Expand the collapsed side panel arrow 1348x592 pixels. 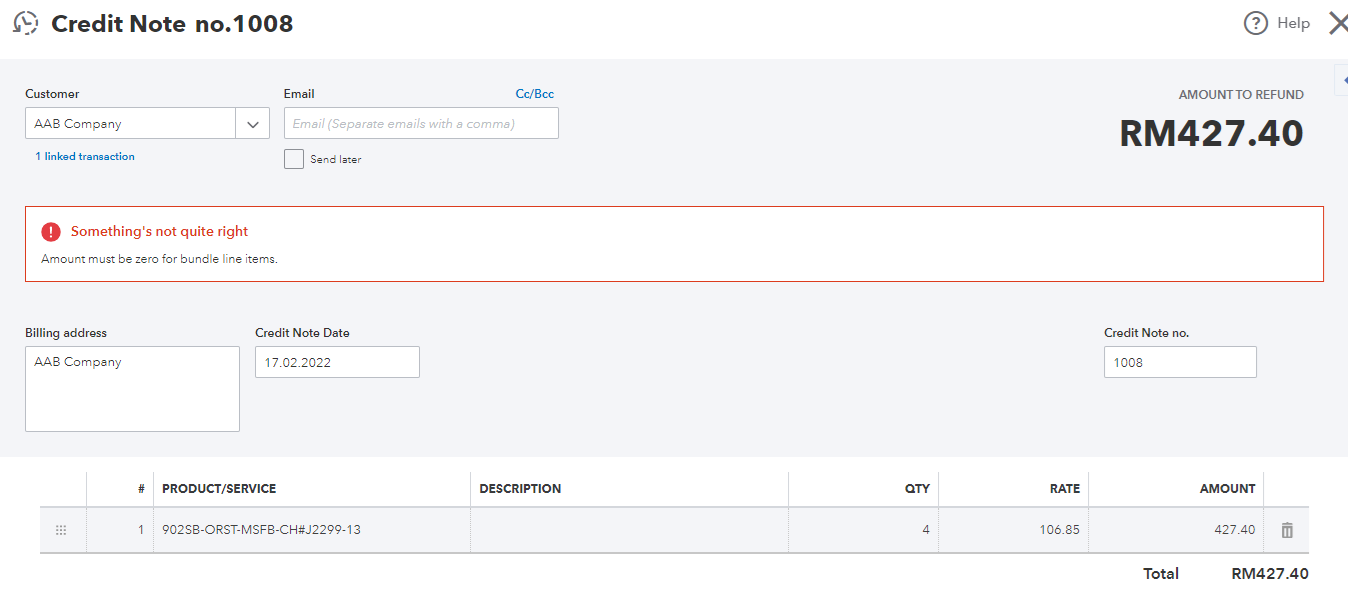click(1341, 78)
